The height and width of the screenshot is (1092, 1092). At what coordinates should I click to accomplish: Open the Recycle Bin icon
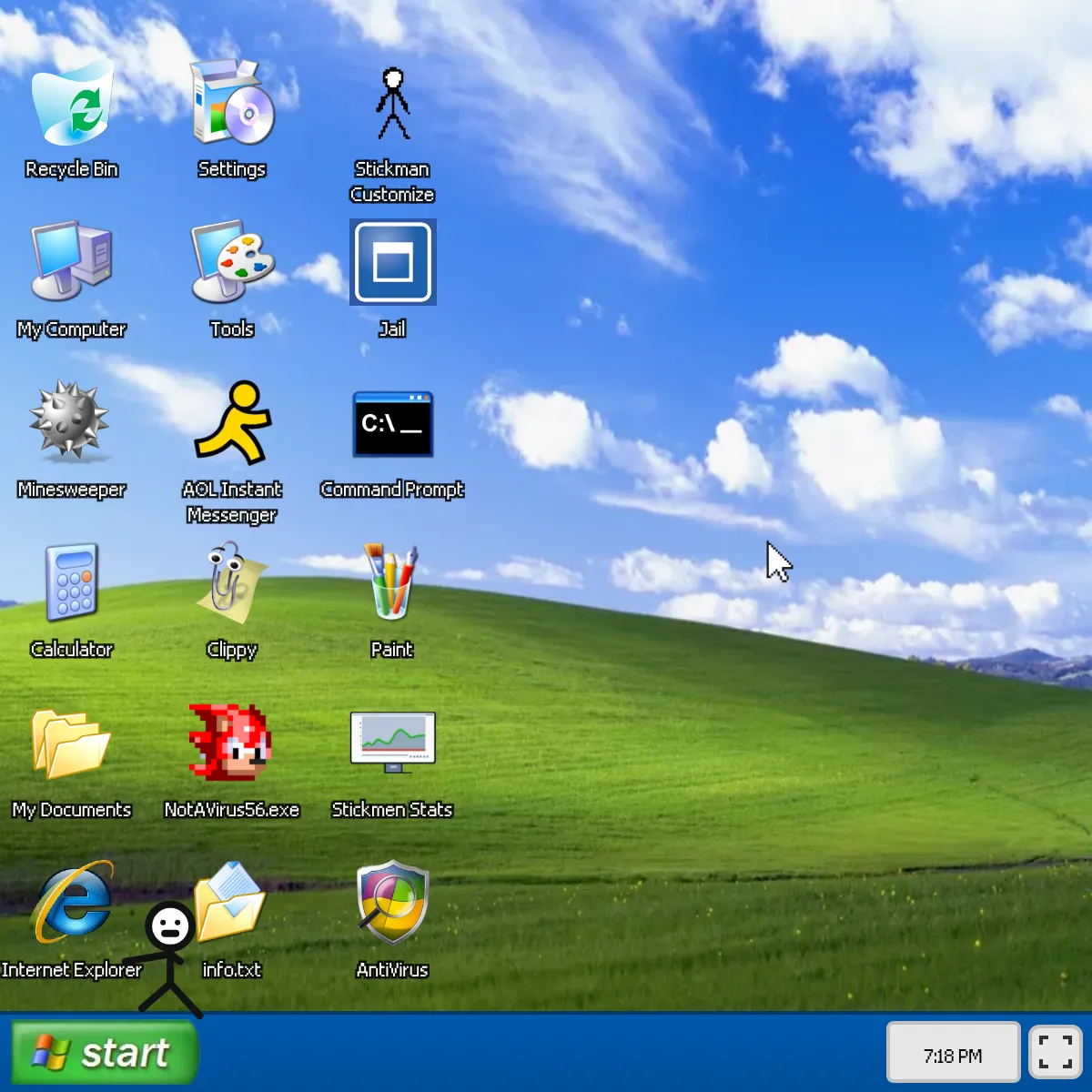coord(72,105)
